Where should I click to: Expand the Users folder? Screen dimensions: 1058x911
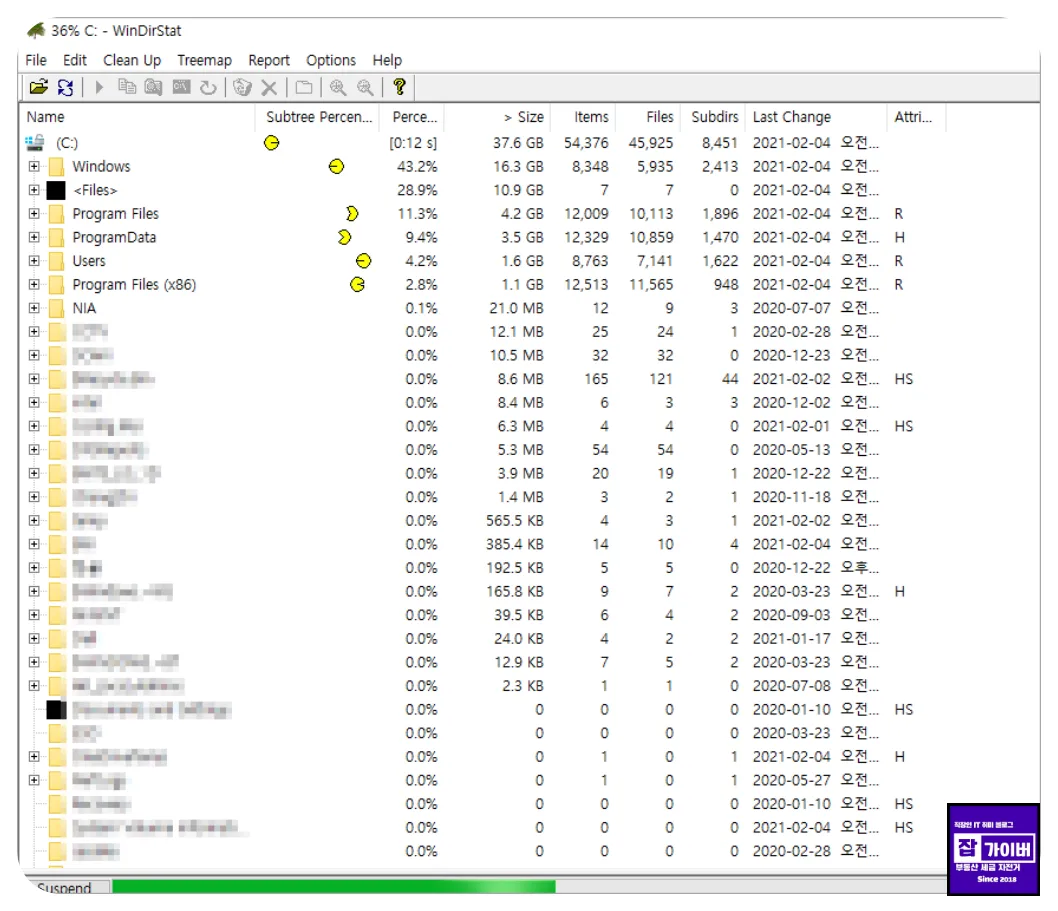coord(34,261)
